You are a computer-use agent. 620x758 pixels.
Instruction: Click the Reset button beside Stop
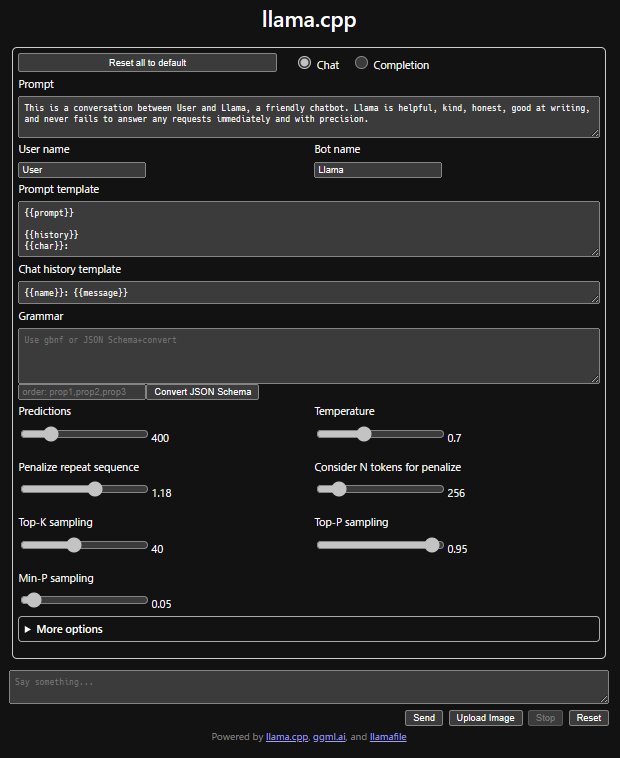tap(589, 718)
